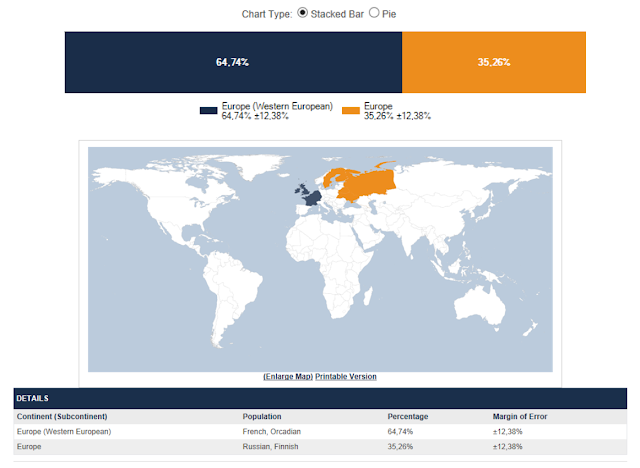
Task: Click the Percentage column header
Action: pyautogui.click(x=408, y=417)
